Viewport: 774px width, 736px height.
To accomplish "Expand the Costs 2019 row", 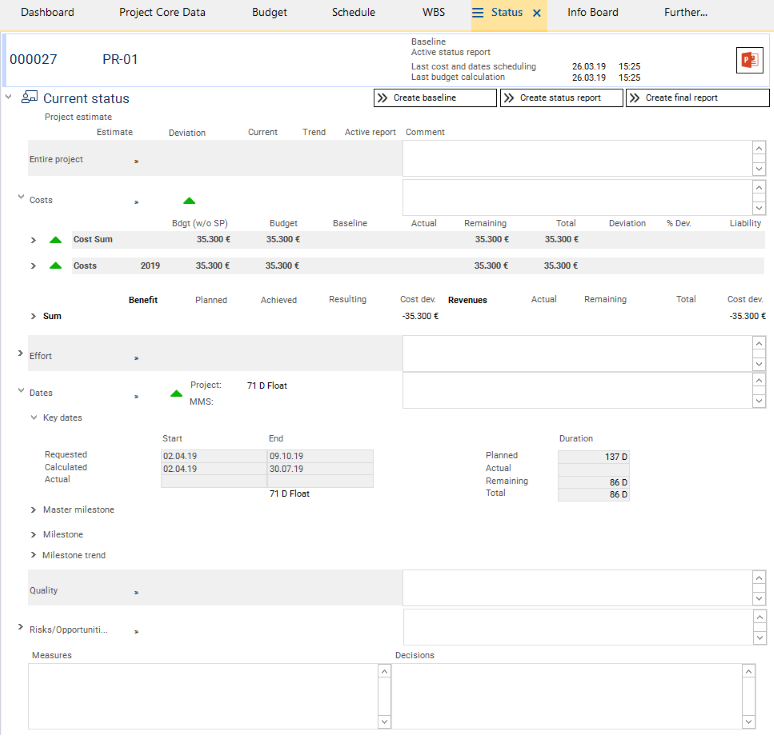I will pos(33,266).
